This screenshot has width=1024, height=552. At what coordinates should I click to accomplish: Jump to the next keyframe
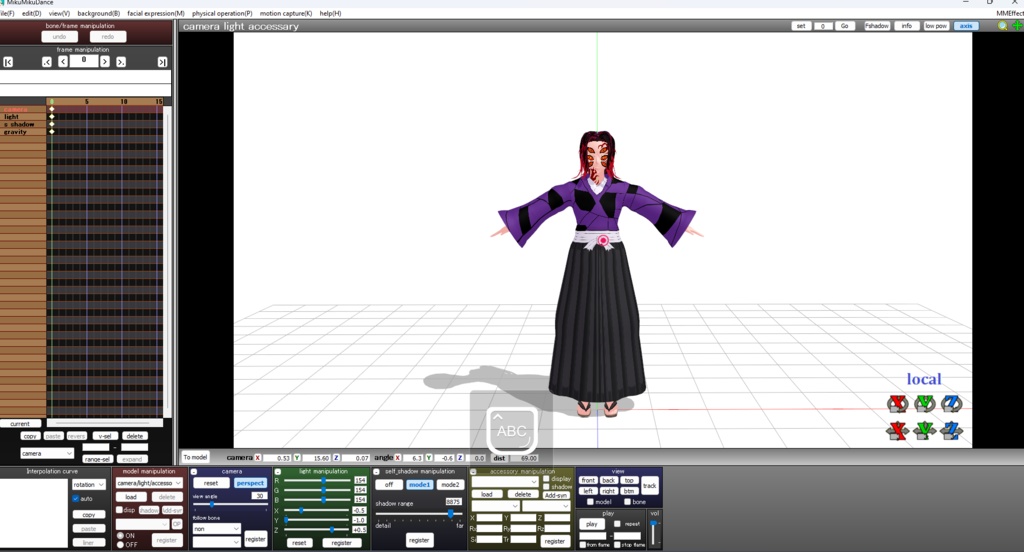click(x=121, y=62)
